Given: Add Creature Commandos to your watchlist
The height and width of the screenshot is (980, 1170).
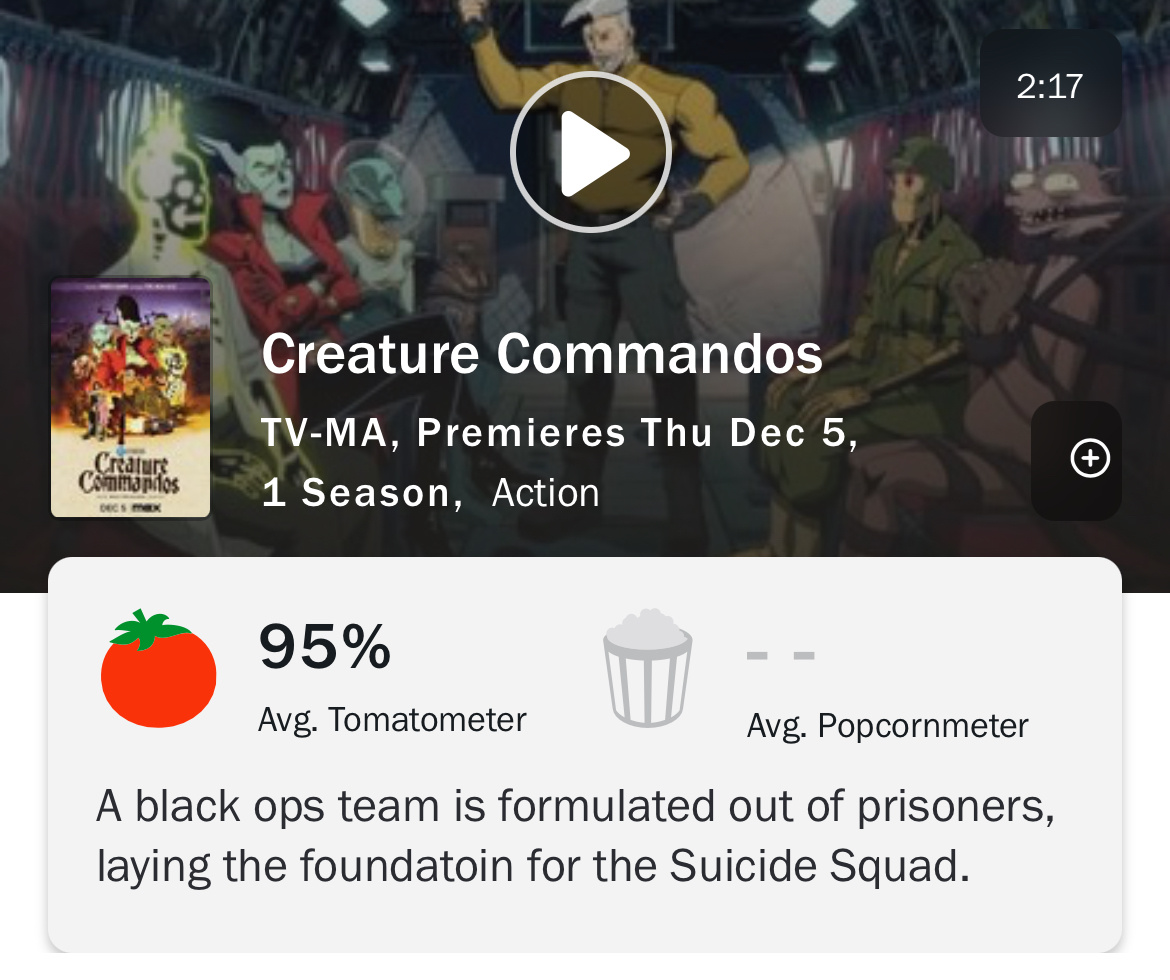Looking at the screenshot, I should click(x=1089, y=458).
